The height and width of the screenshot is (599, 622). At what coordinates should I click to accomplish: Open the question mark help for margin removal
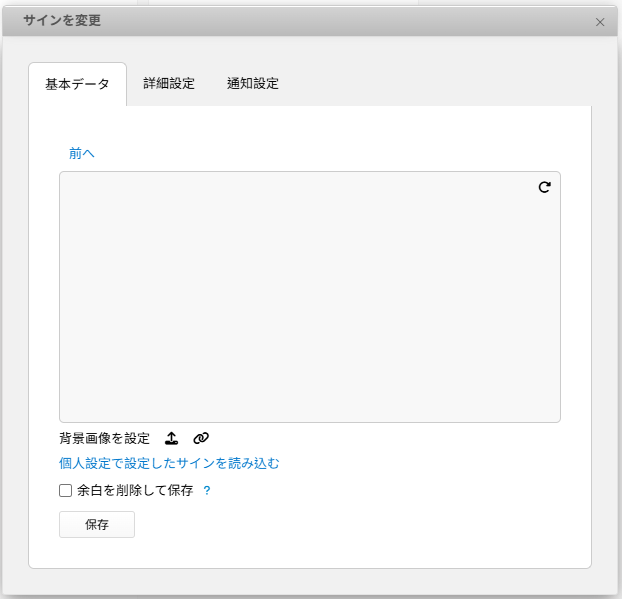(207, 491)
